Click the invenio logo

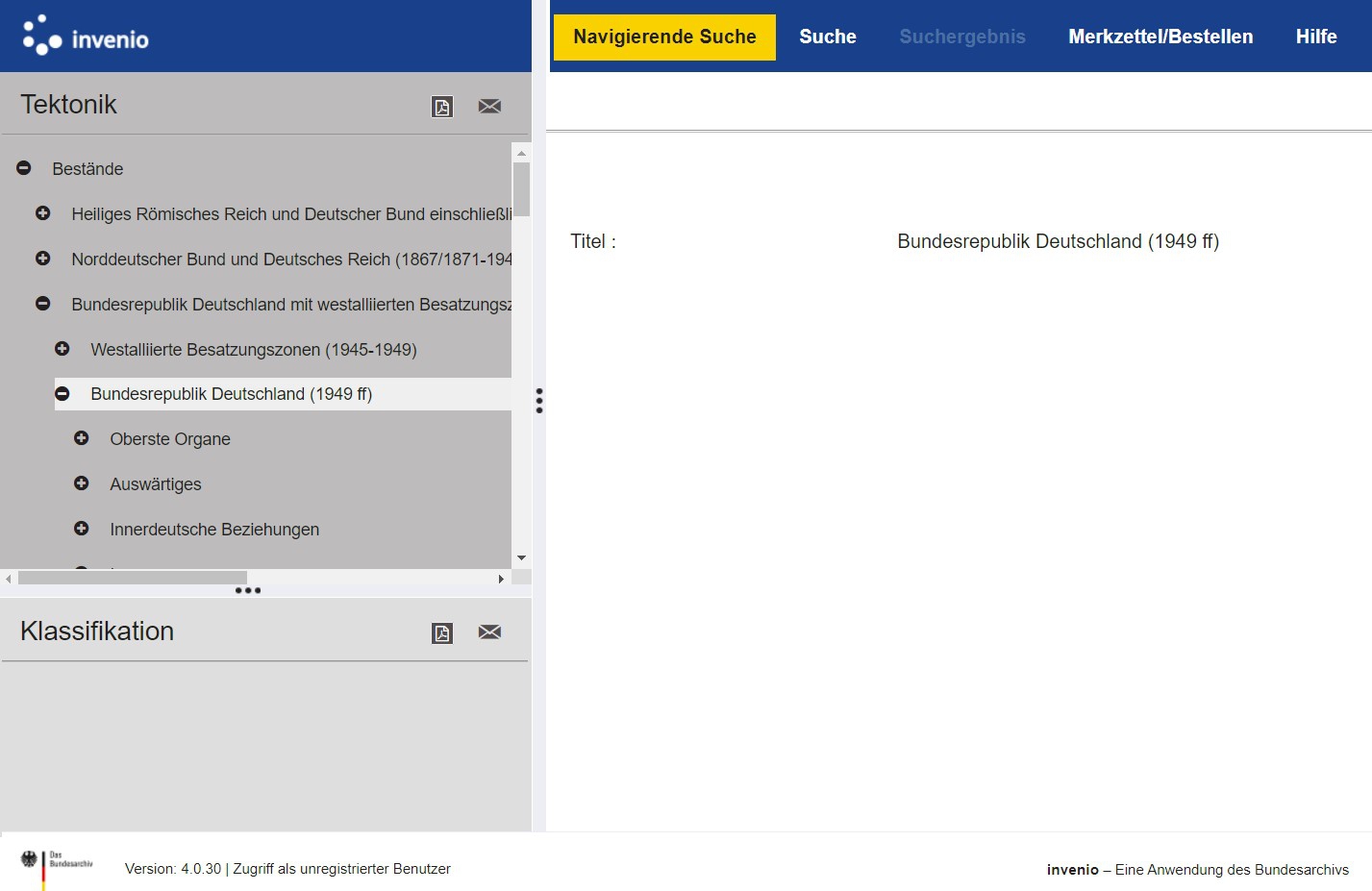[x=86, y=37]
